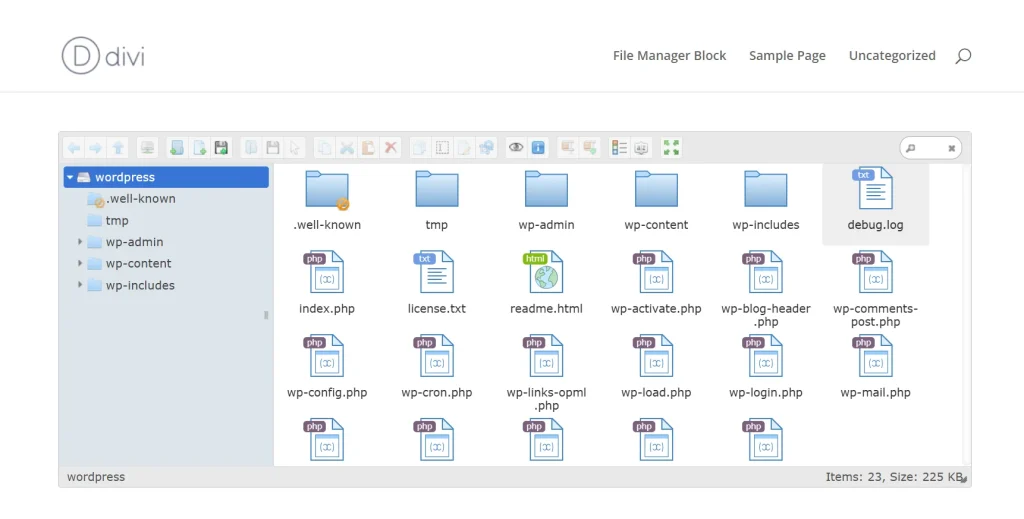Viewport: 1024px width, 519px height.
Task: Select the wp-load.php file
Action: click(x=656, y=366)
